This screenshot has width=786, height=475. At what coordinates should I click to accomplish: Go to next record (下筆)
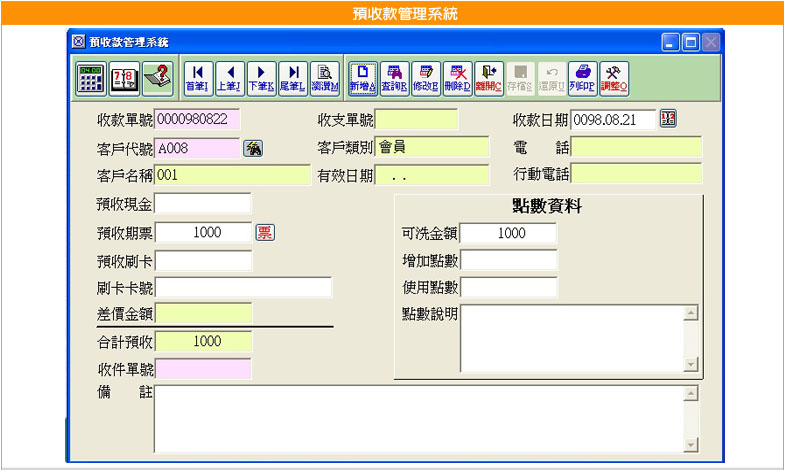tap(260, 78)
